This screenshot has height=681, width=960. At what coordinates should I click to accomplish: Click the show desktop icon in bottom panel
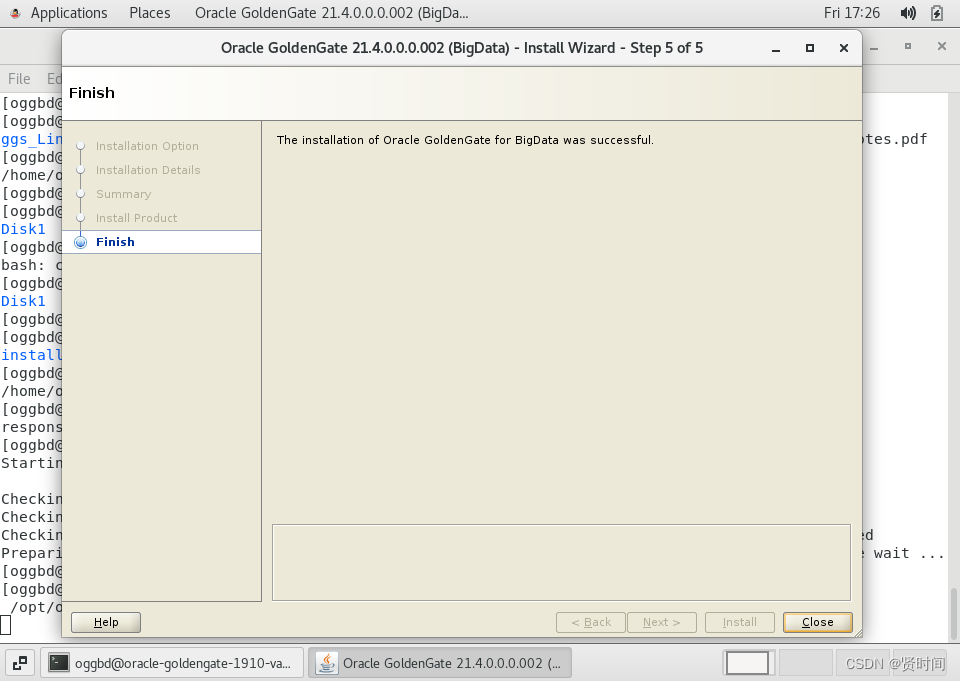20,663
